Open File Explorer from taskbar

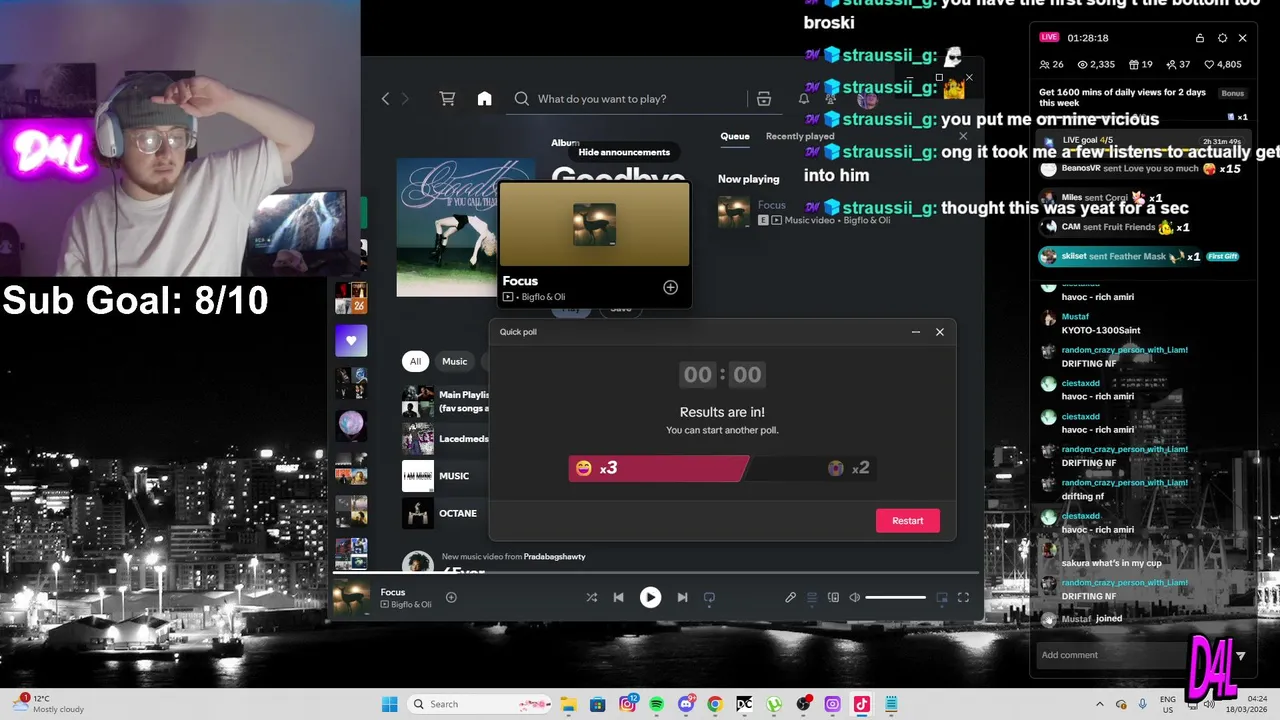(x=568, y=704)
